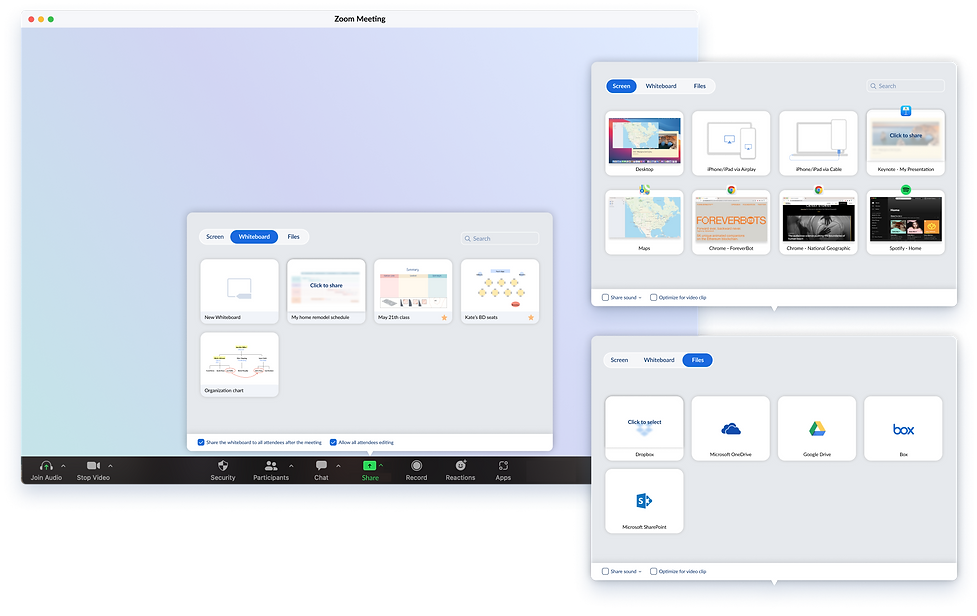Open the Chat panel icon
This screenshot has height=616, width=977.
(320, 466)
